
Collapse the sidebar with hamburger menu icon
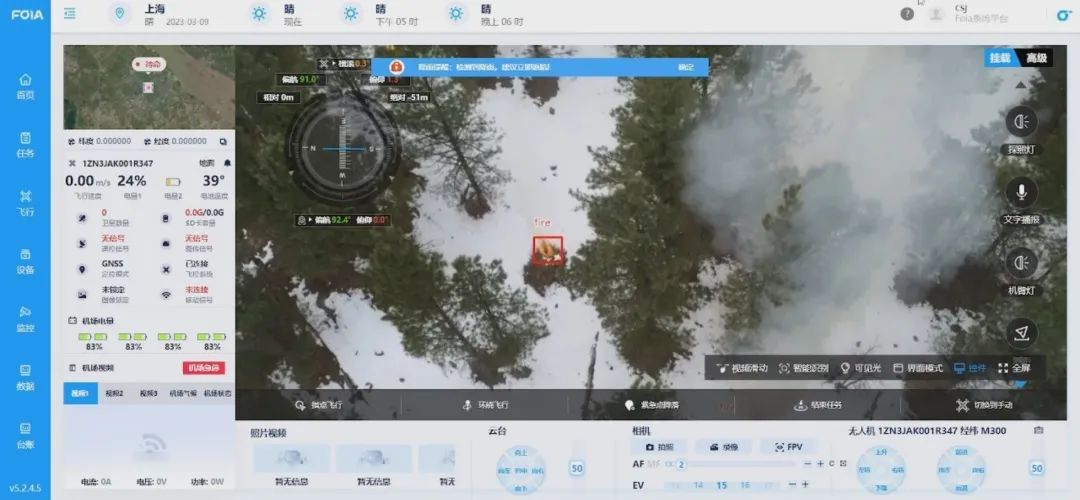70,14
